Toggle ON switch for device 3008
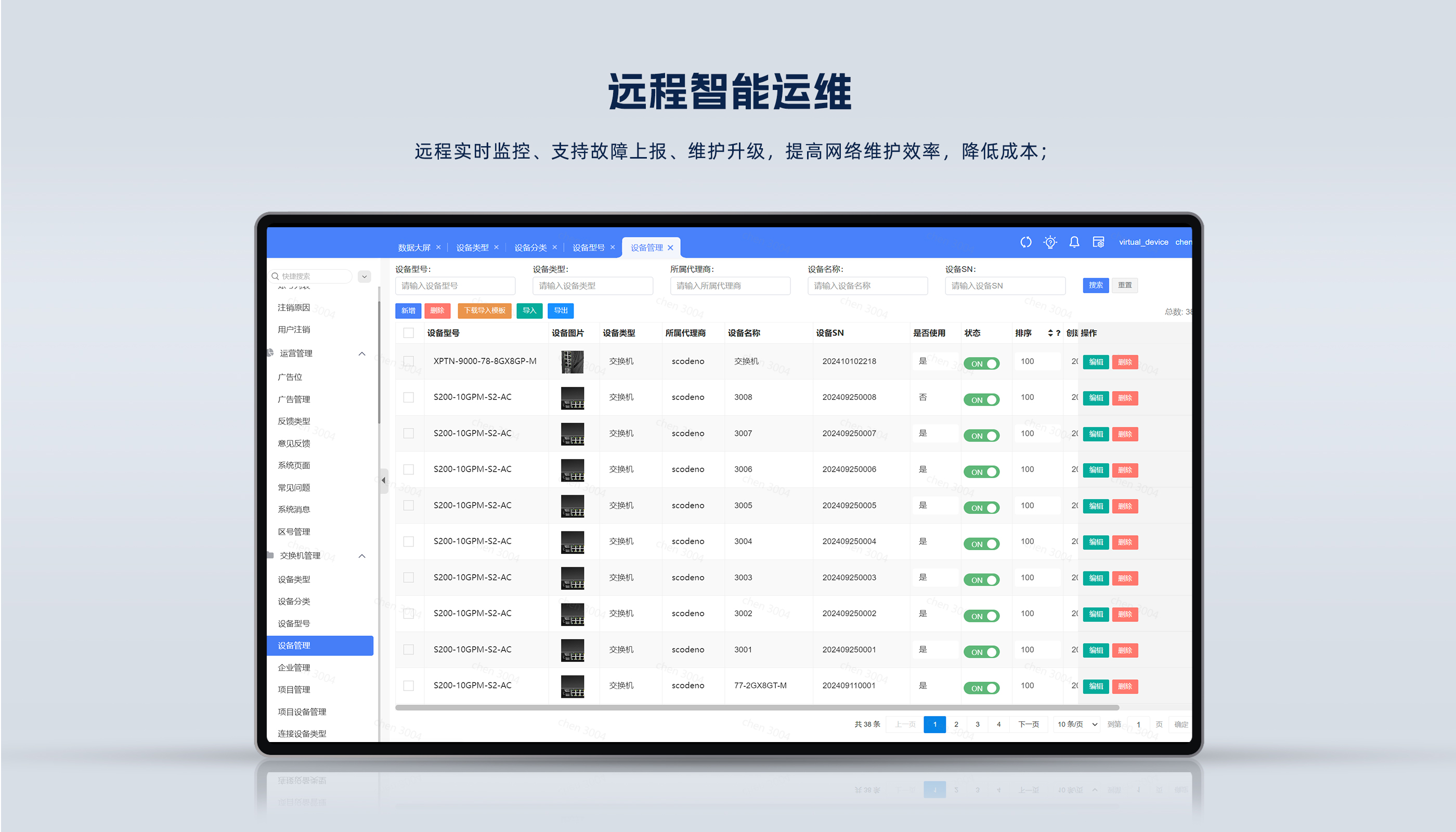The width and height of the screenshot is (1456, 832). pyautogui.click(x=981, y=400)
